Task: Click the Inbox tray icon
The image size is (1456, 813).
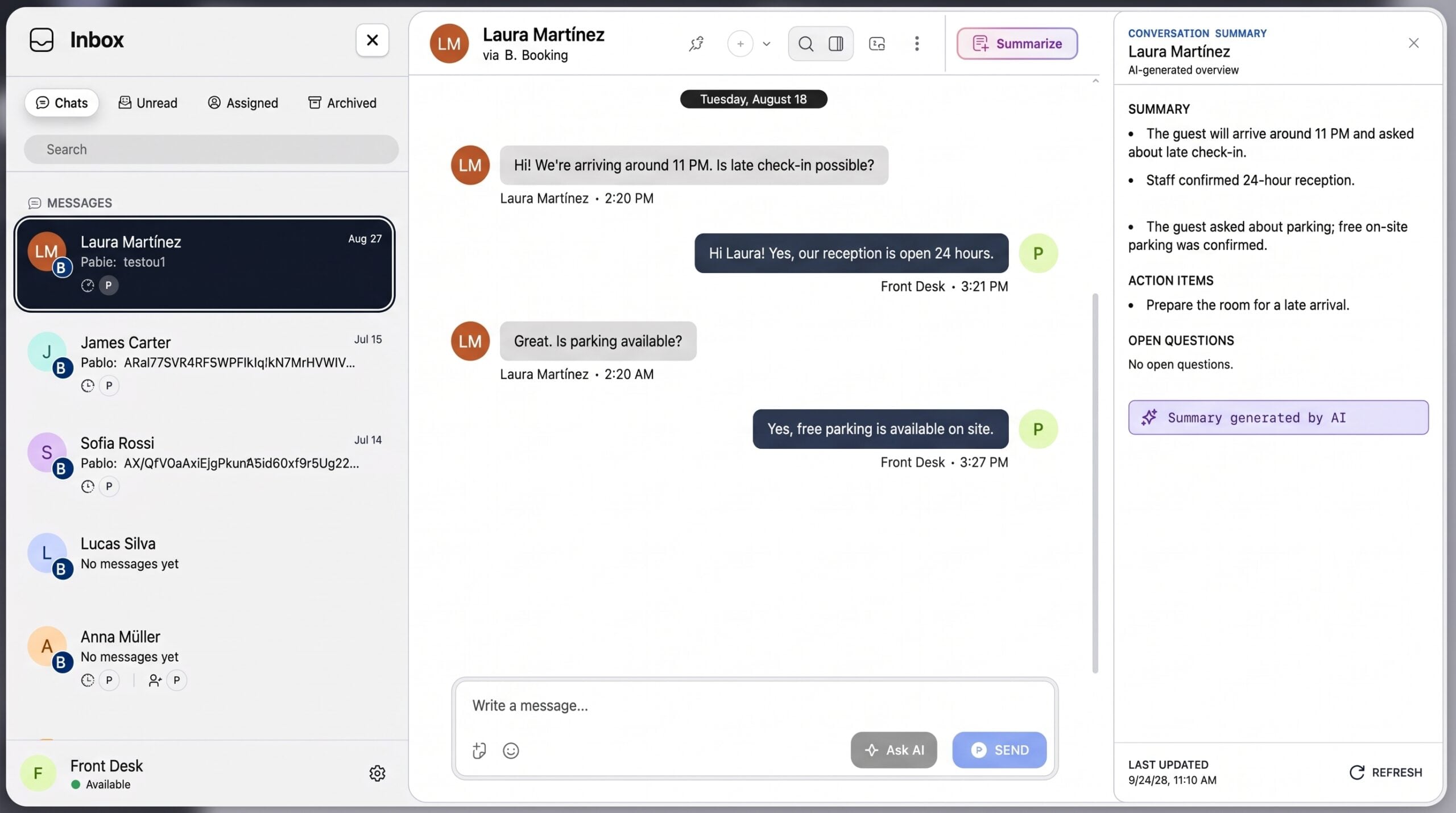Action: [42, 40]
